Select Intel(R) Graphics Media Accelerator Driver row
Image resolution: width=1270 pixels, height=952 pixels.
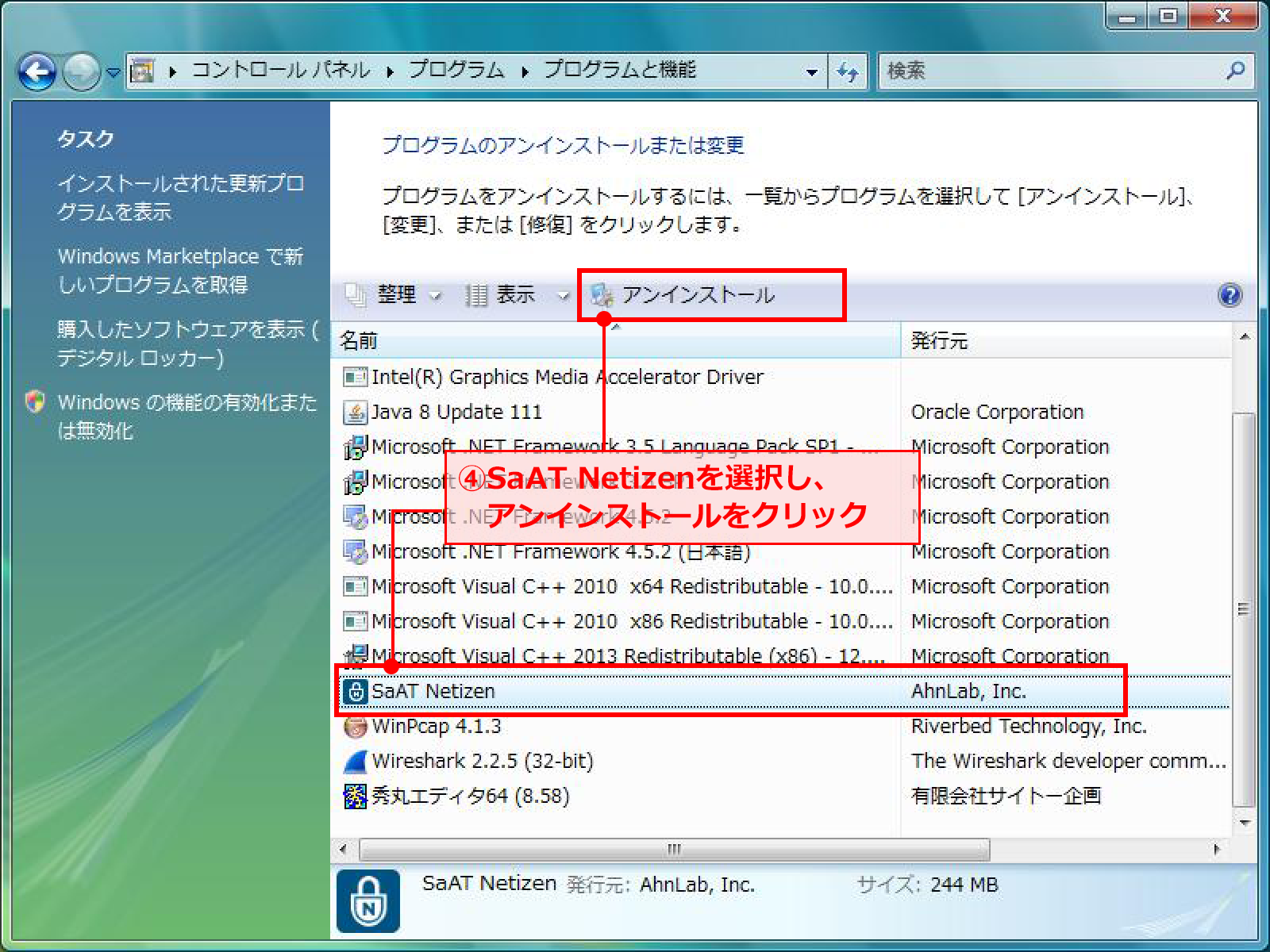point(781,377)
